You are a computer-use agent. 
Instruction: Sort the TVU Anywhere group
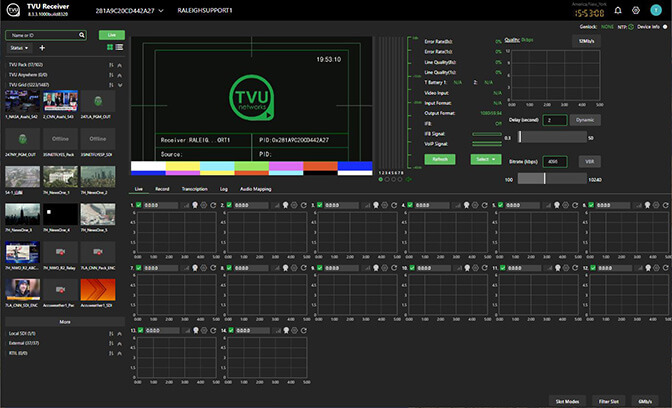click(x=111, y=75)
